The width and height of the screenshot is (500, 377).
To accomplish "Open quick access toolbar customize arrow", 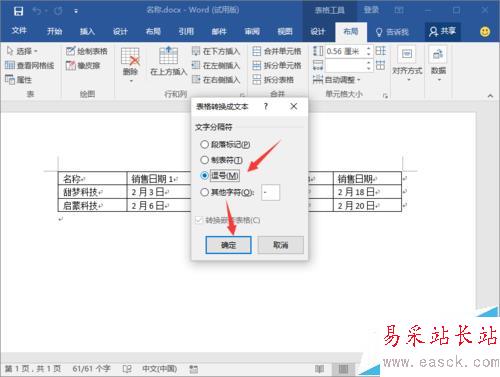I will pyautogui.click(x=76, y=11).
